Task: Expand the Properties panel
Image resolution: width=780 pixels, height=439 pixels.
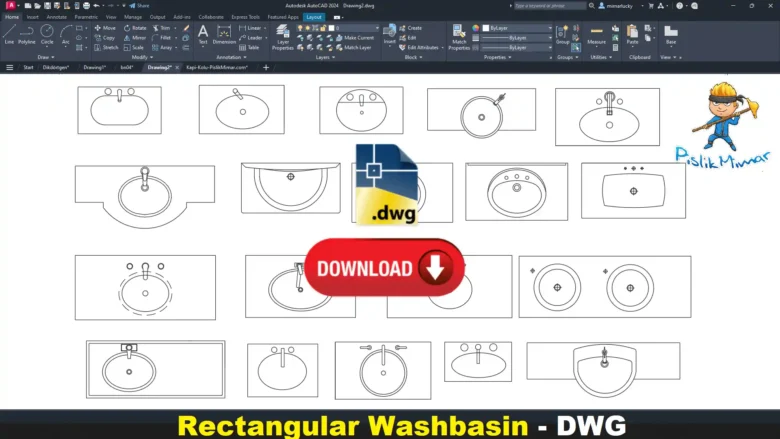Action: (x=497, y=57)
